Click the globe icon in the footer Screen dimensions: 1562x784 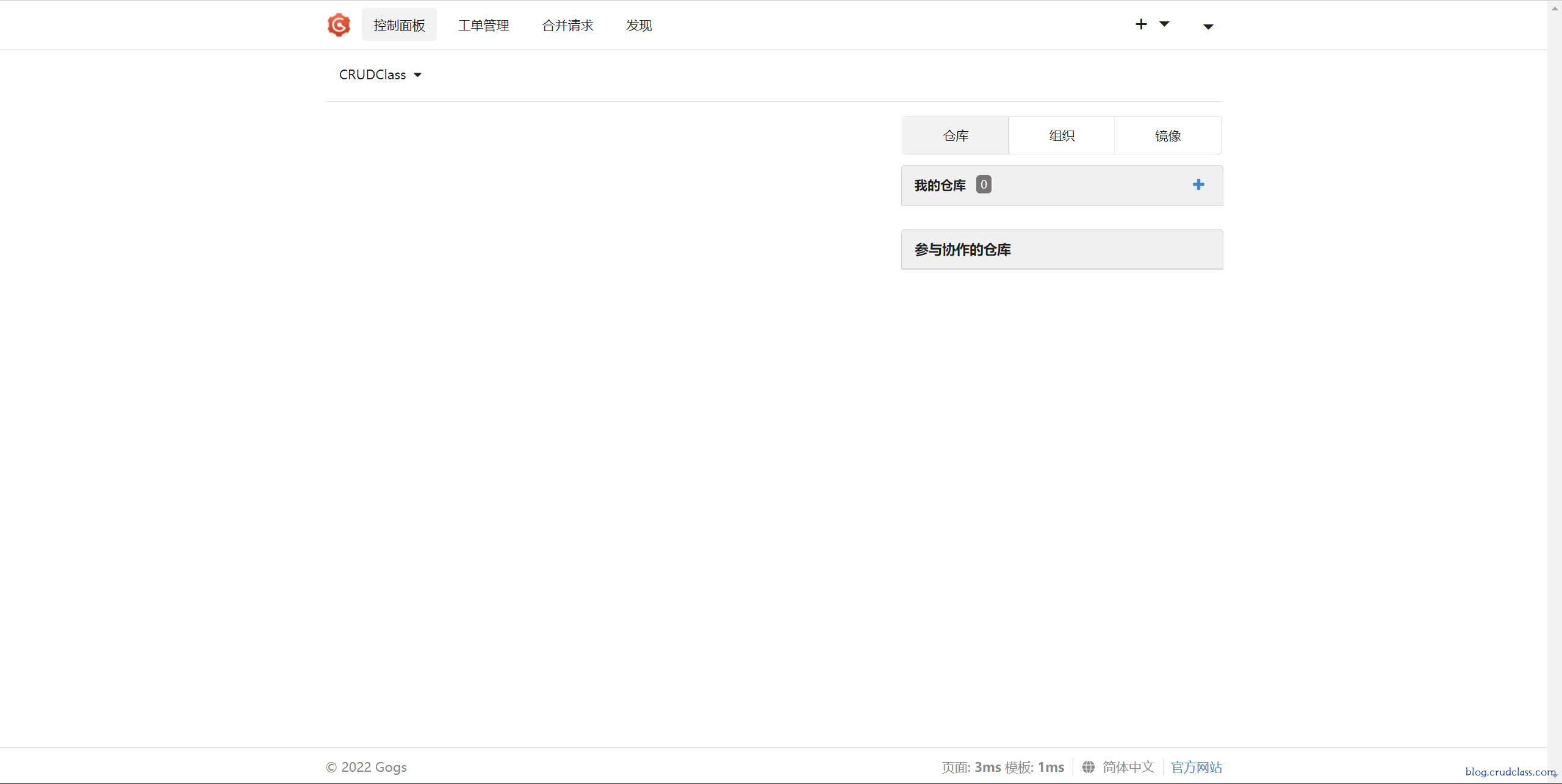click(x=1090, y=767)
